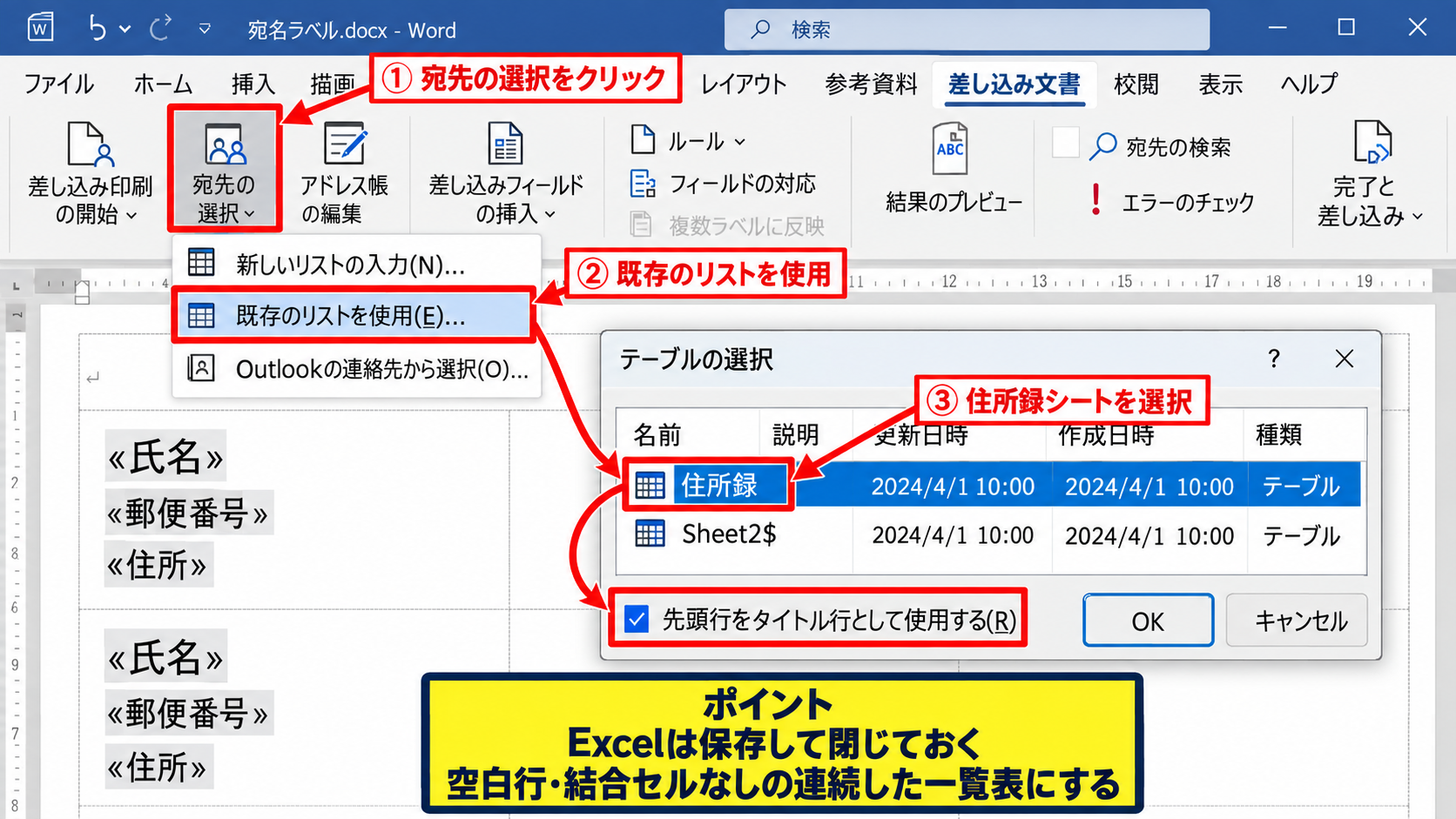
Task: Open the ヘルプ tab
Action: pos(1308,84)
